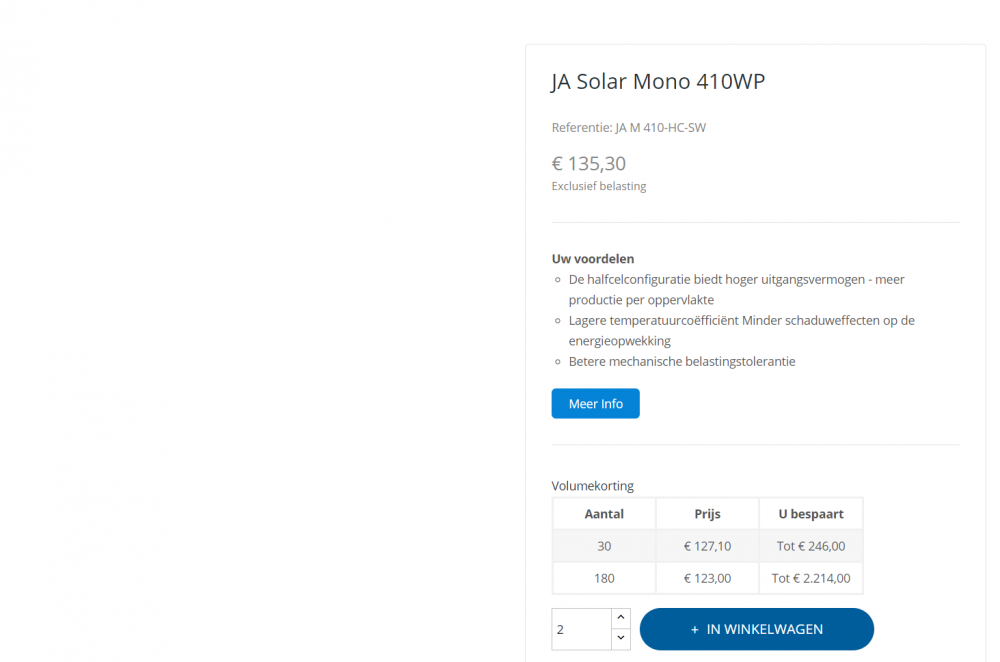Click the Lagere temperatuurcoëfficiënt benefit bullet
The height and width of the screenshot is (662, 1000).
point(741,330)
